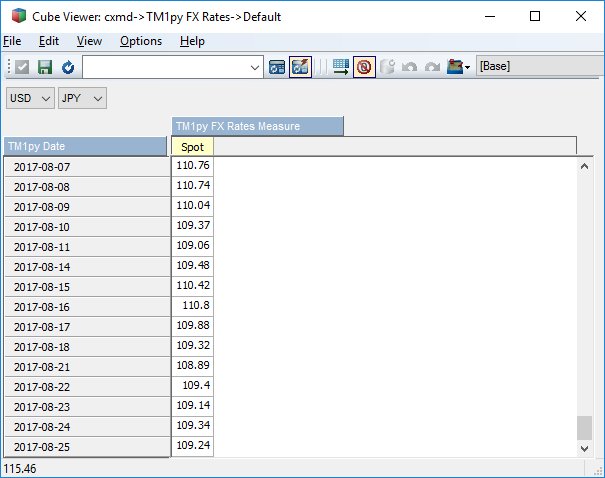Click the export grid arrow icon
Viewport: 605px width, 478px height.
point(341,67)
